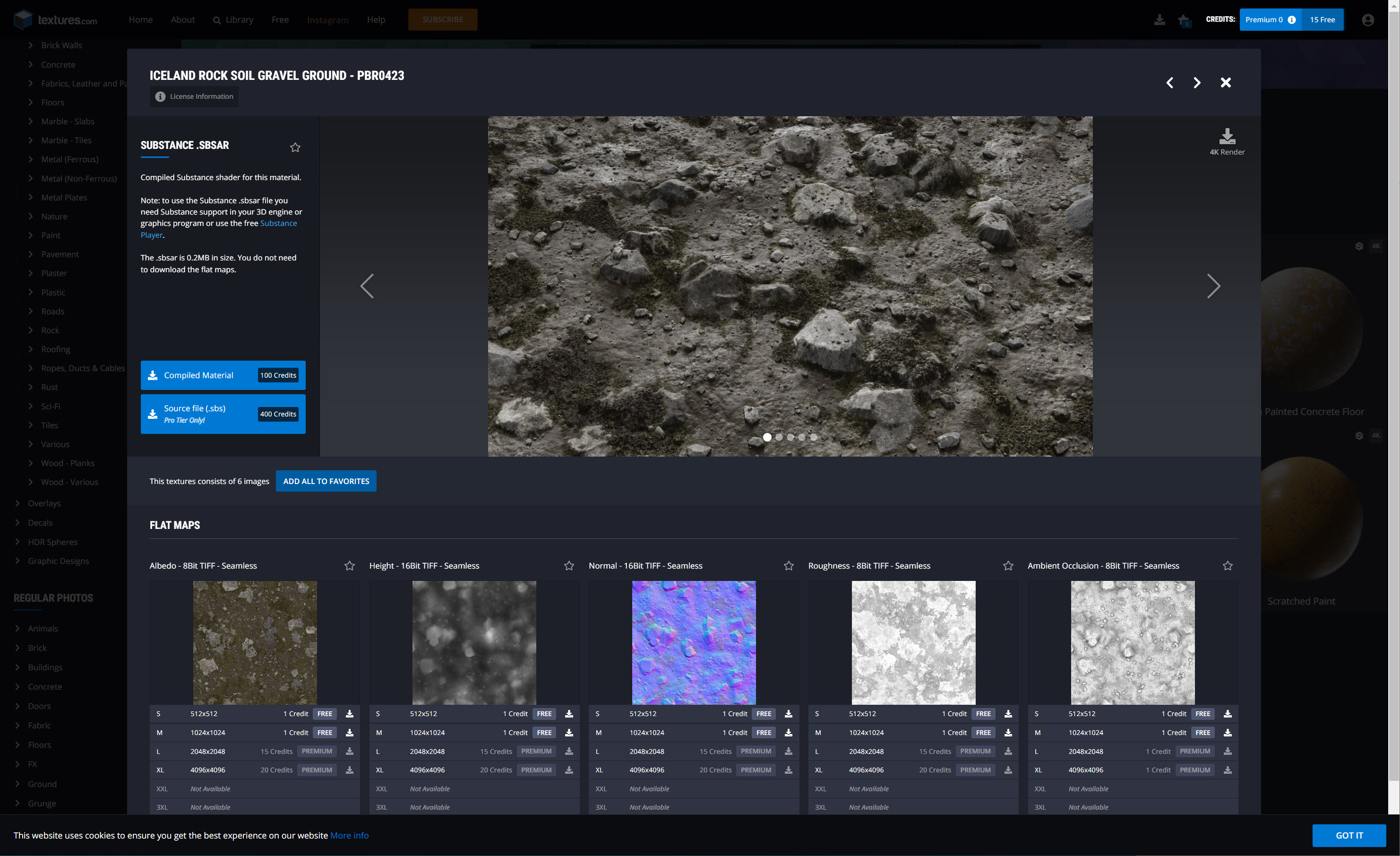The image size is (1400, 856).
Task: Select the third carousel dot indicator
Action: (x=790, y=437)
